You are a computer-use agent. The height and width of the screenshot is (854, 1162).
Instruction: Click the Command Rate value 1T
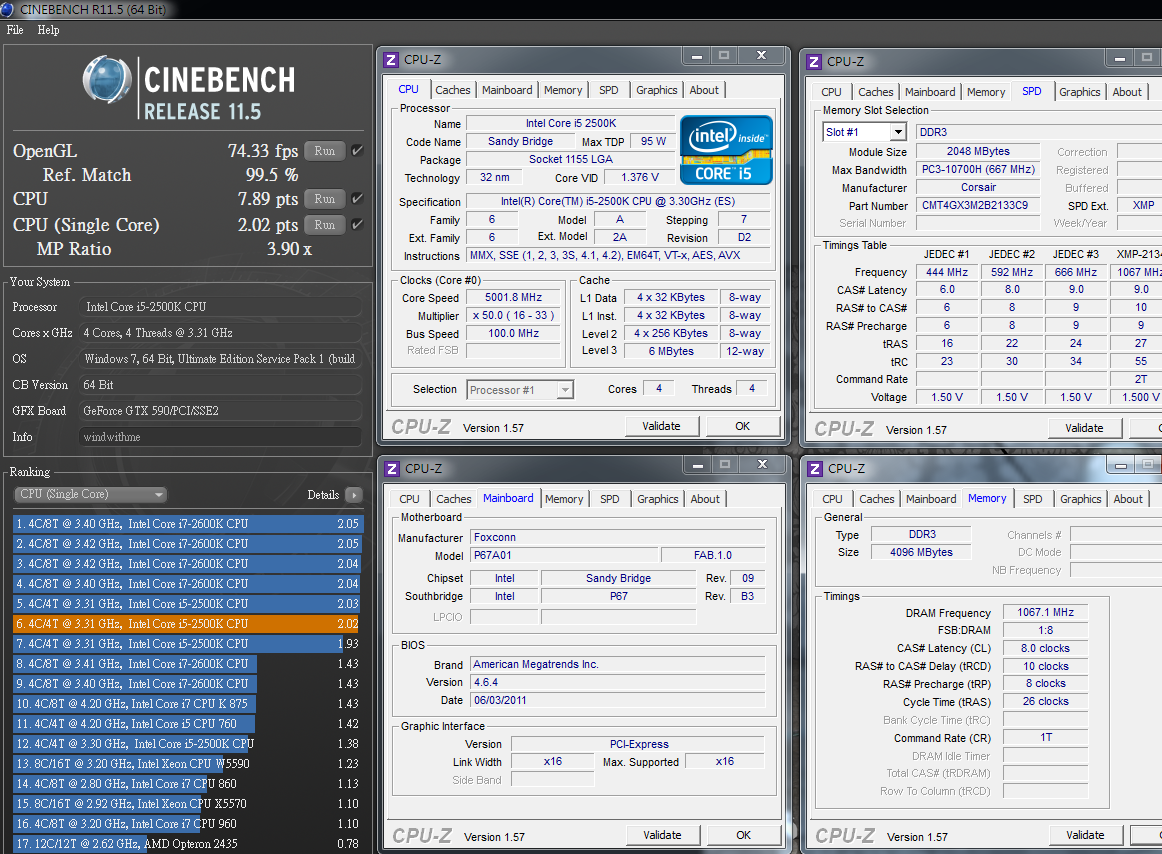click(1045, 737)
